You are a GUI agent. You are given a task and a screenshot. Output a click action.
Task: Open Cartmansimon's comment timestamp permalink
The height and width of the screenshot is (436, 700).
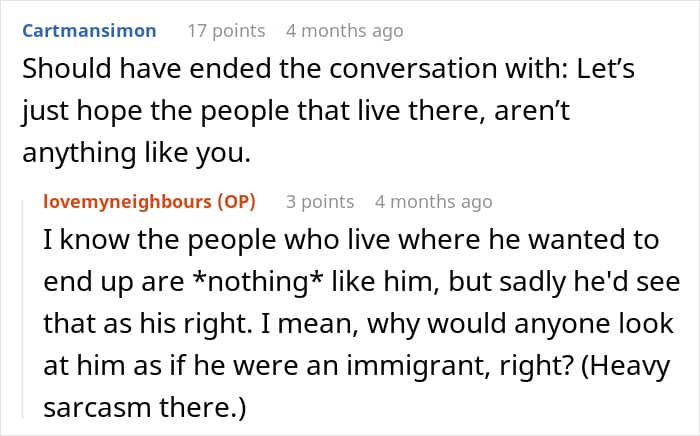(345, 31)
